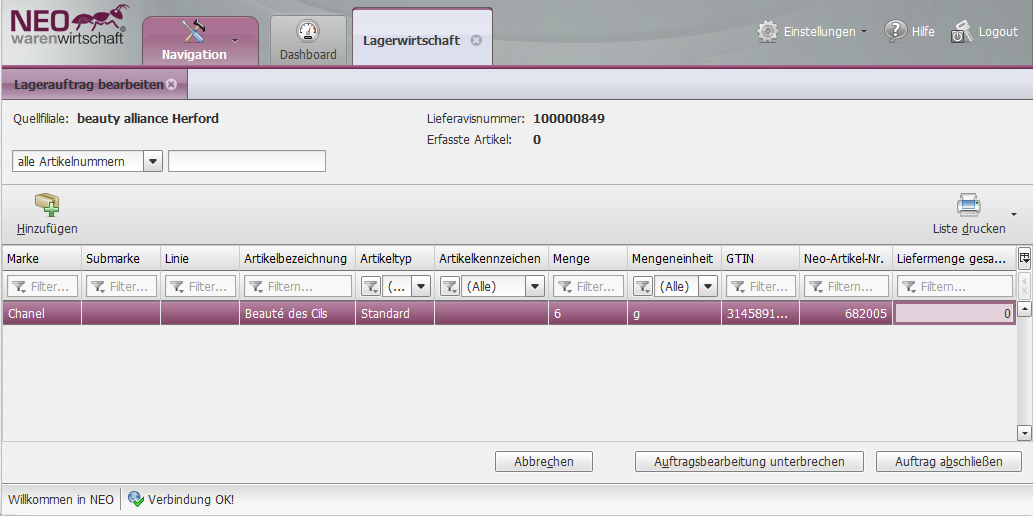
Task: Close the Lagerwirtschaft tab
Action: point(476,40)
